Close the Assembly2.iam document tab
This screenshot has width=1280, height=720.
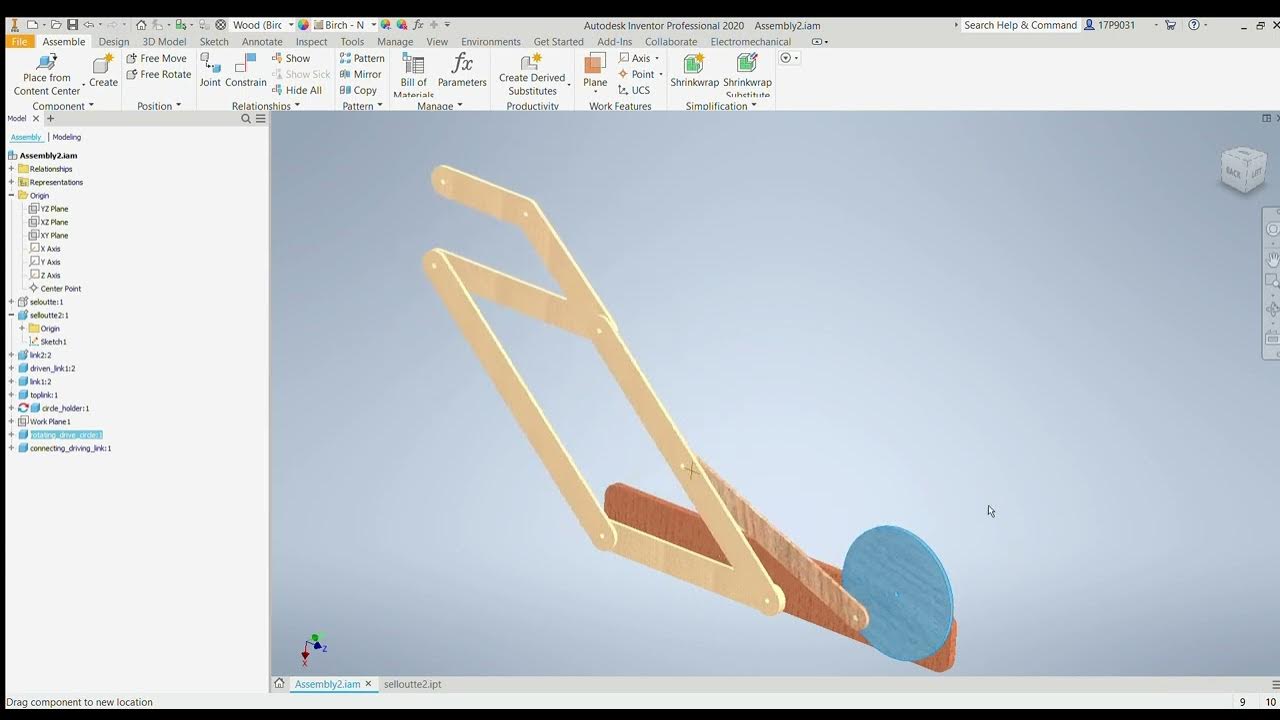[x=368, y=684]
